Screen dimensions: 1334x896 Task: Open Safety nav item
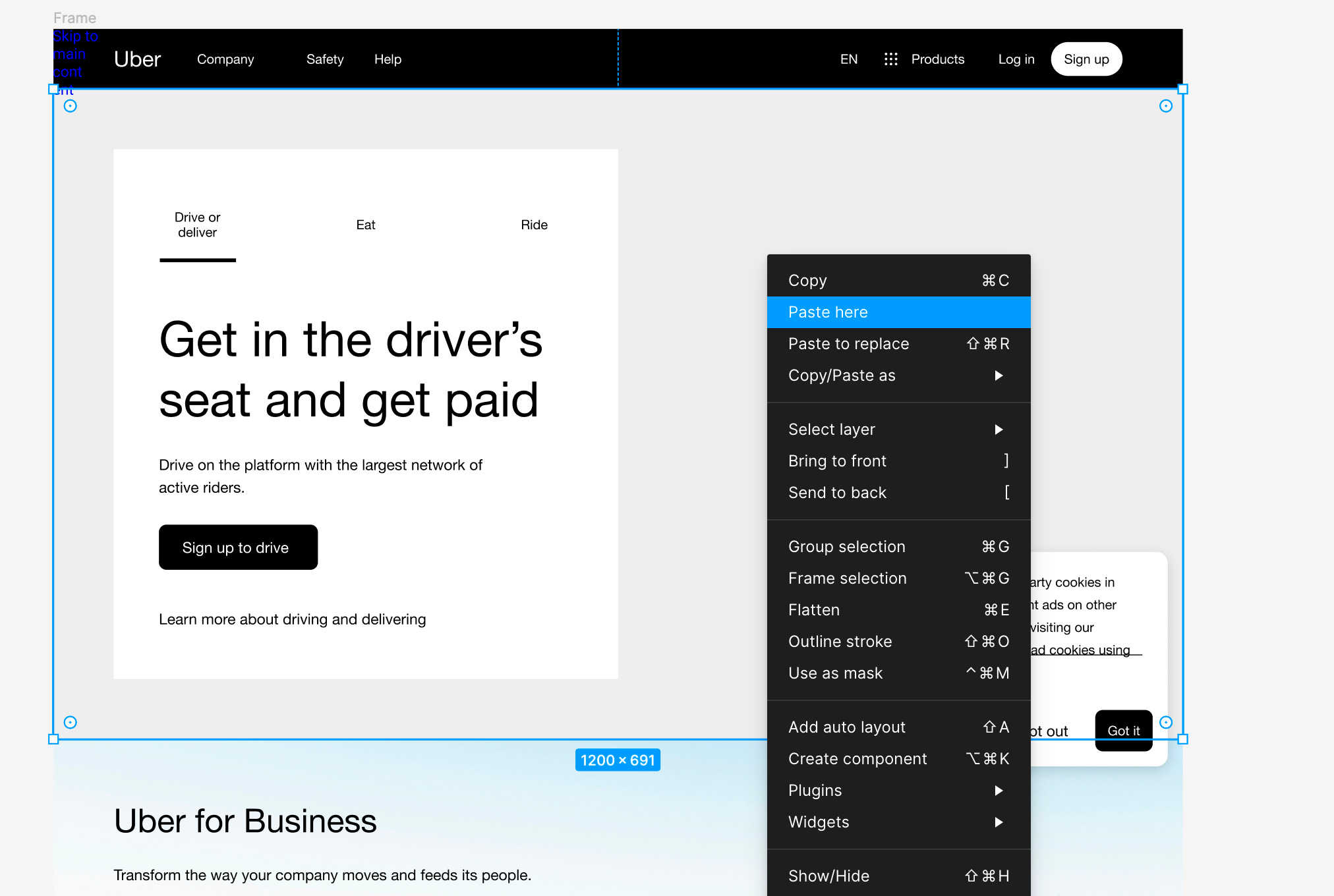click(325, 59)
